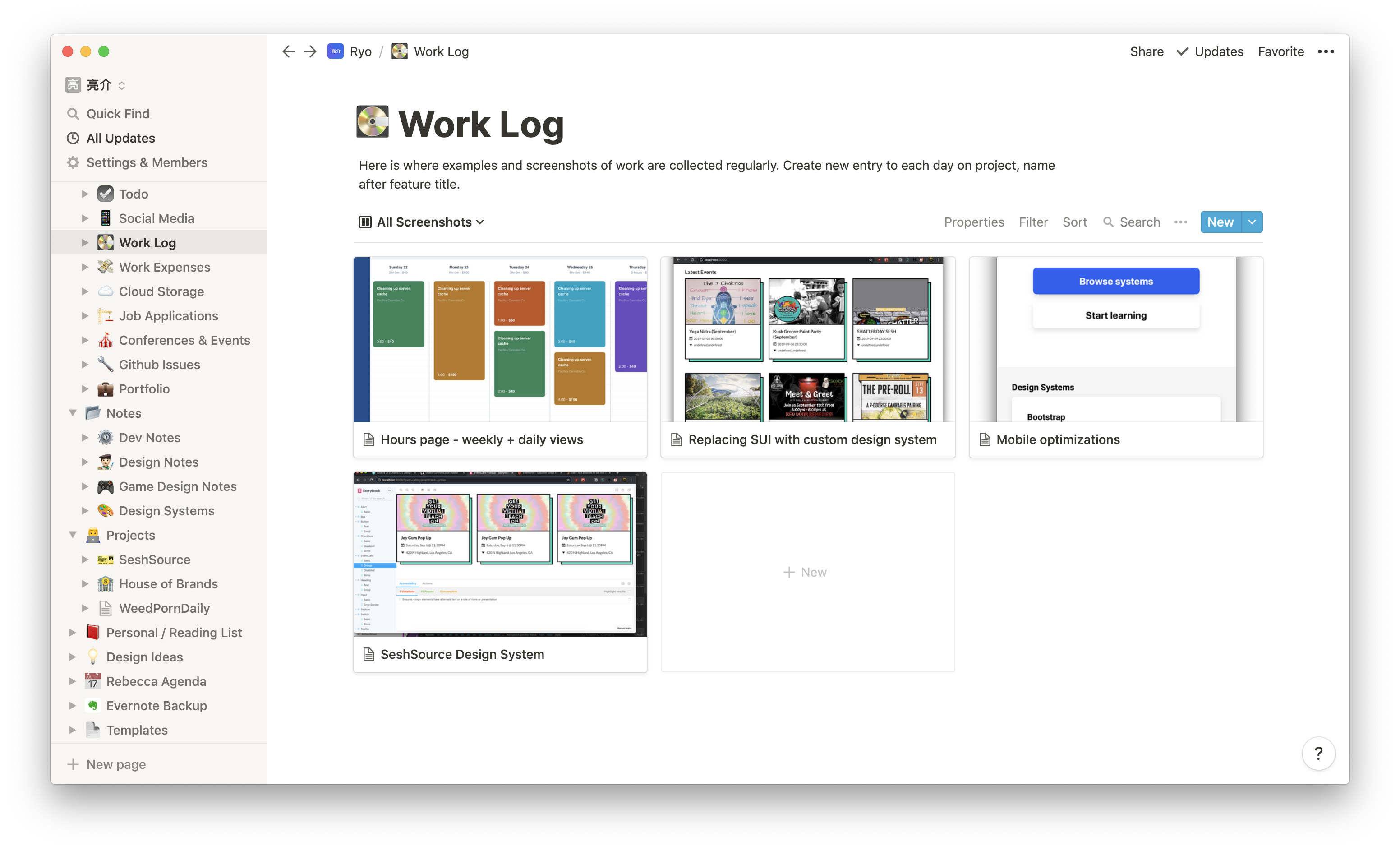Open the All Screenshots view switcher

click(423, 222)
